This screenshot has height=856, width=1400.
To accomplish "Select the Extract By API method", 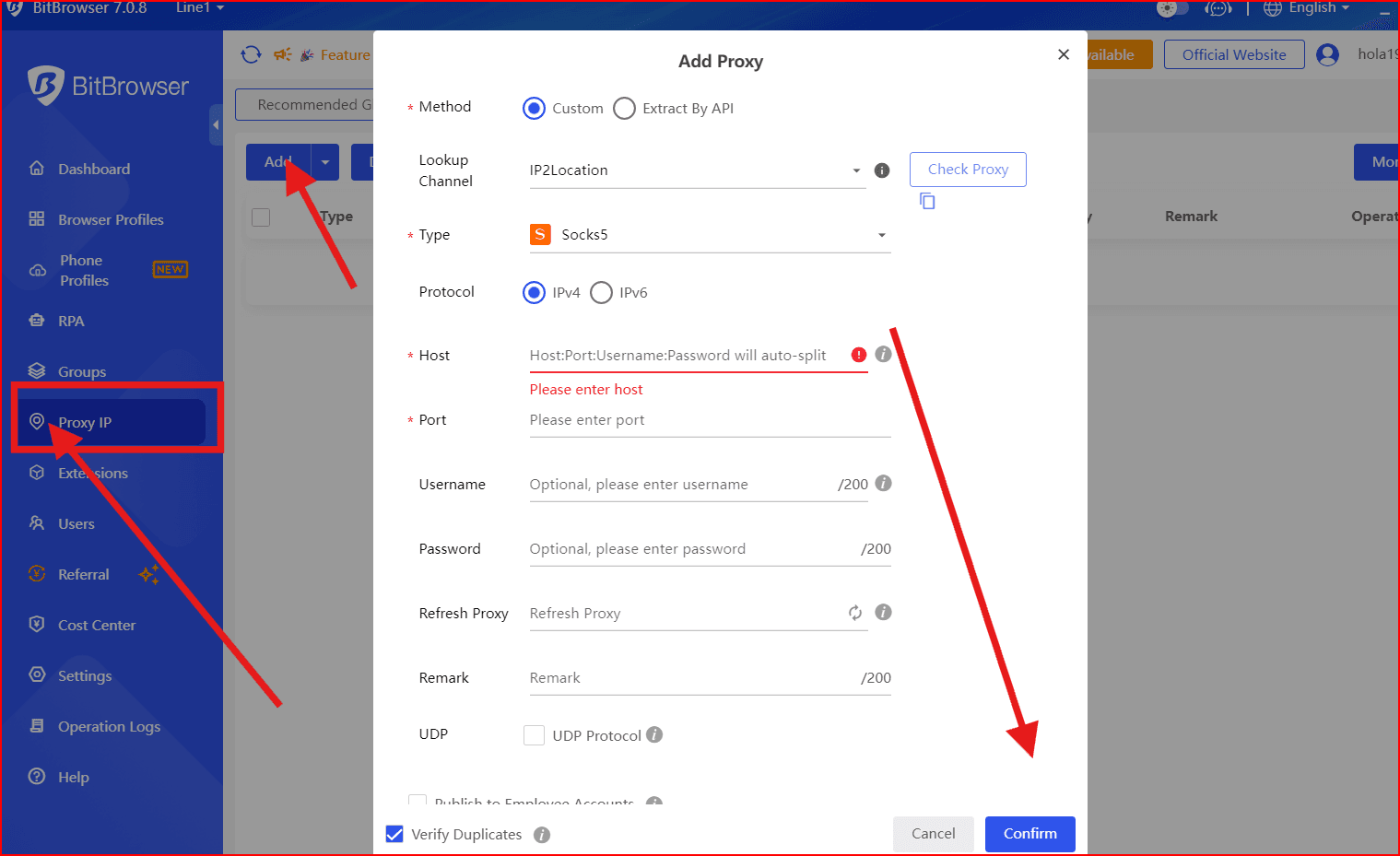I will 625,109.
